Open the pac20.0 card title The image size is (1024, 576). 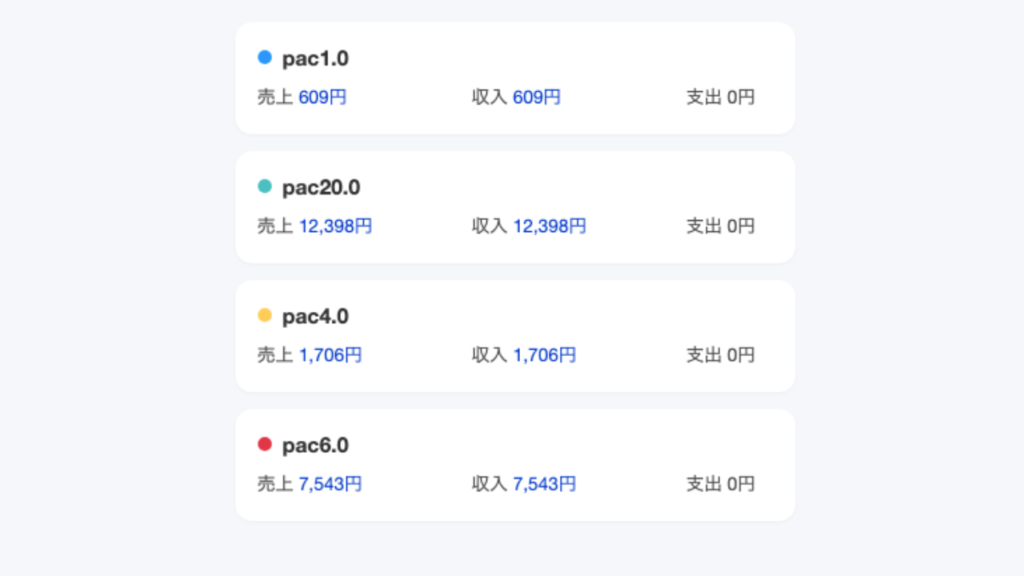[x=321, y=188]
